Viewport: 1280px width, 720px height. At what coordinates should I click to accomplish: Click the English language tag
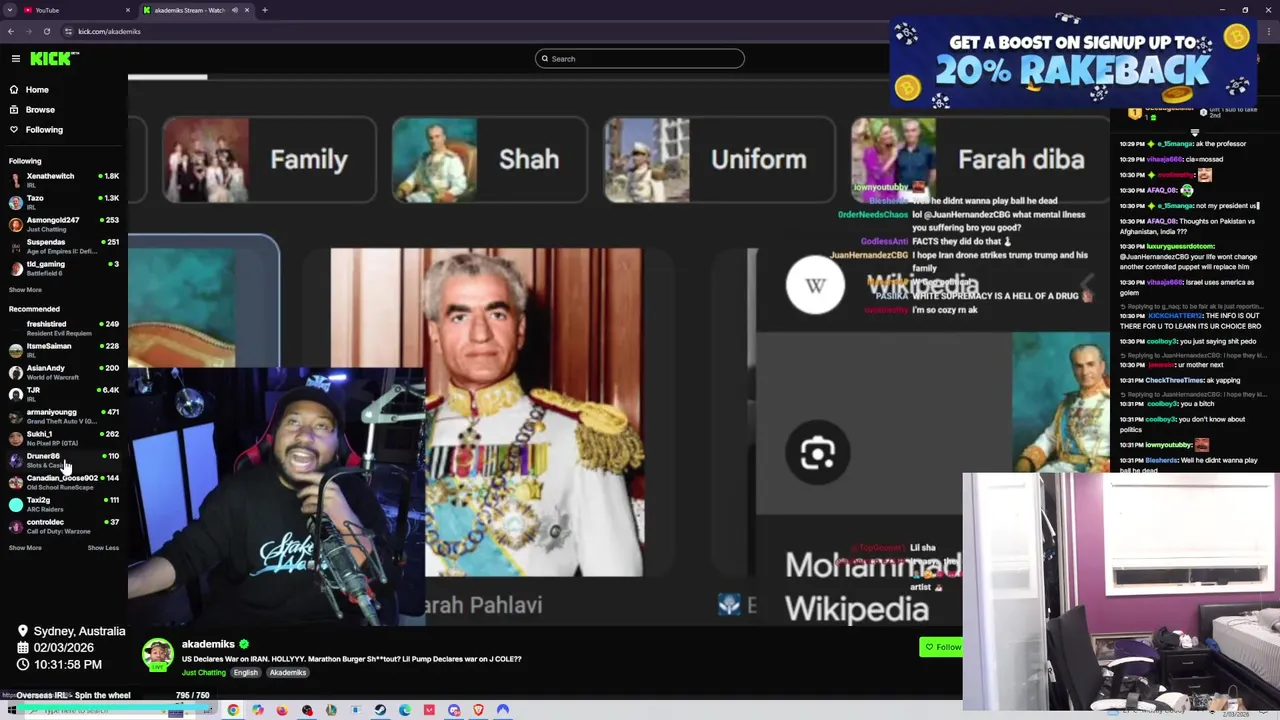point(245,673)
